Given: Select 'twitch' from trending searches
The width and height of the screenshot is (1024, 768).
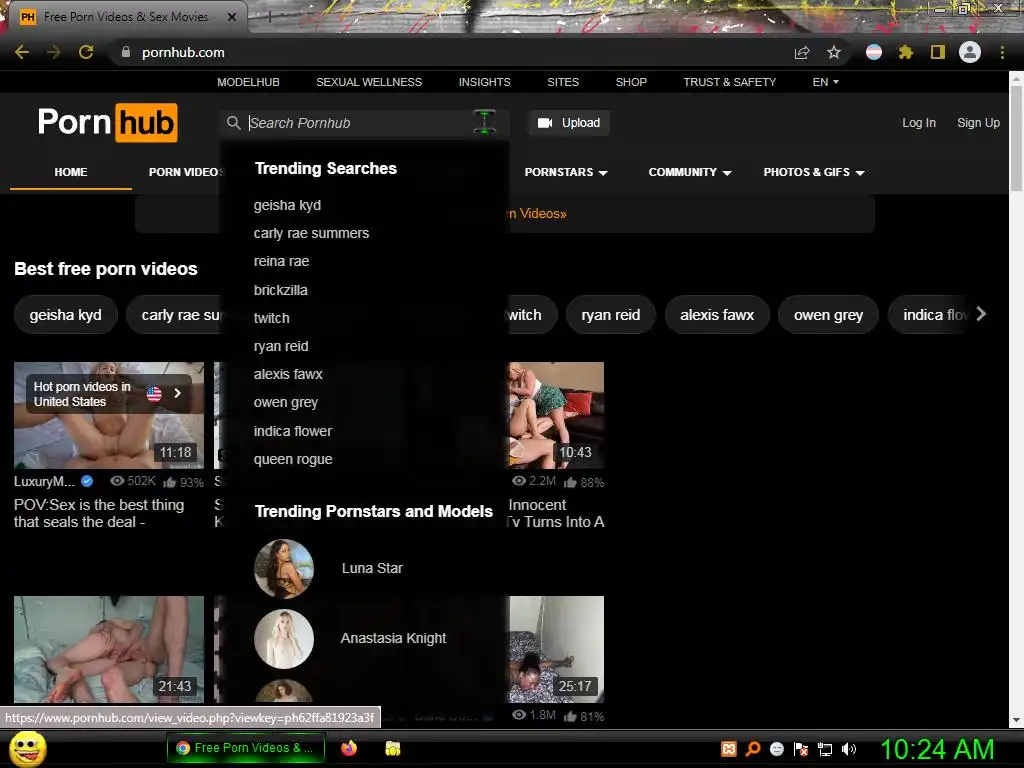Looking at the screenshot, I should click(x=272, y=318).
